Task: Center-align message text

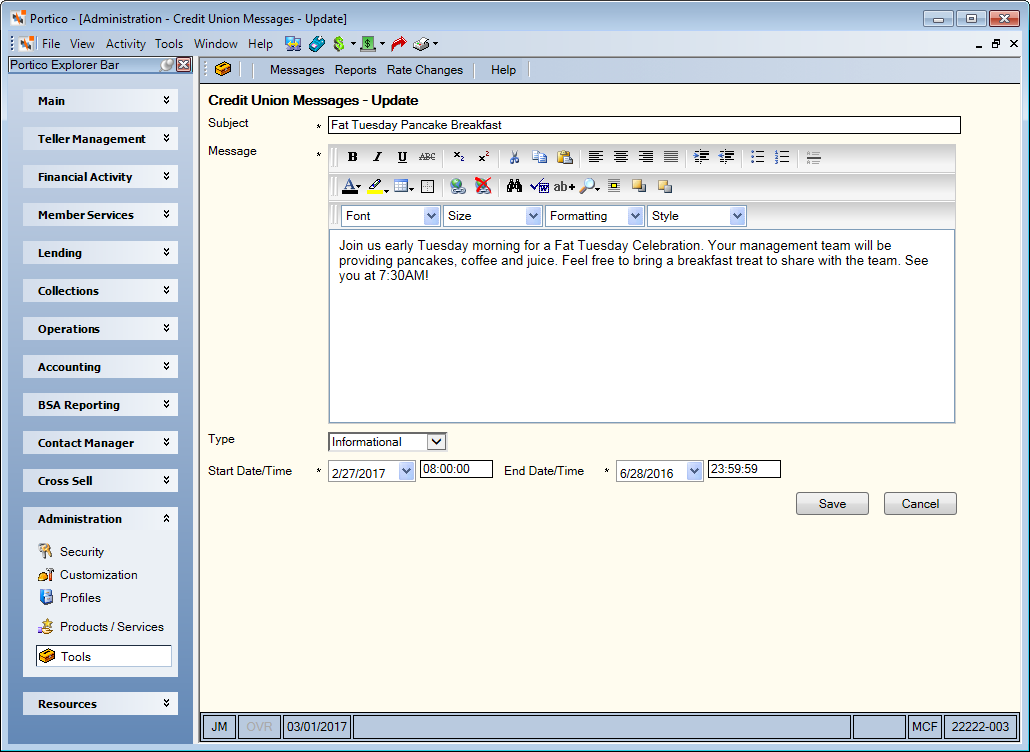Action: pos(621,157)
